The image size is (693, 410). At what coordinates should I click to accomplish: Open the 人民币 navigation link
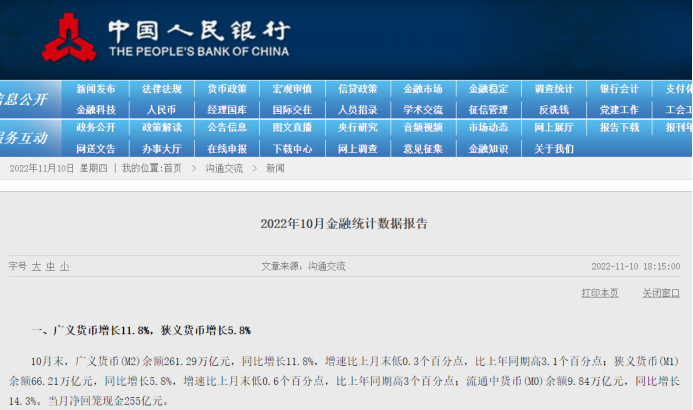click(162, 109)
